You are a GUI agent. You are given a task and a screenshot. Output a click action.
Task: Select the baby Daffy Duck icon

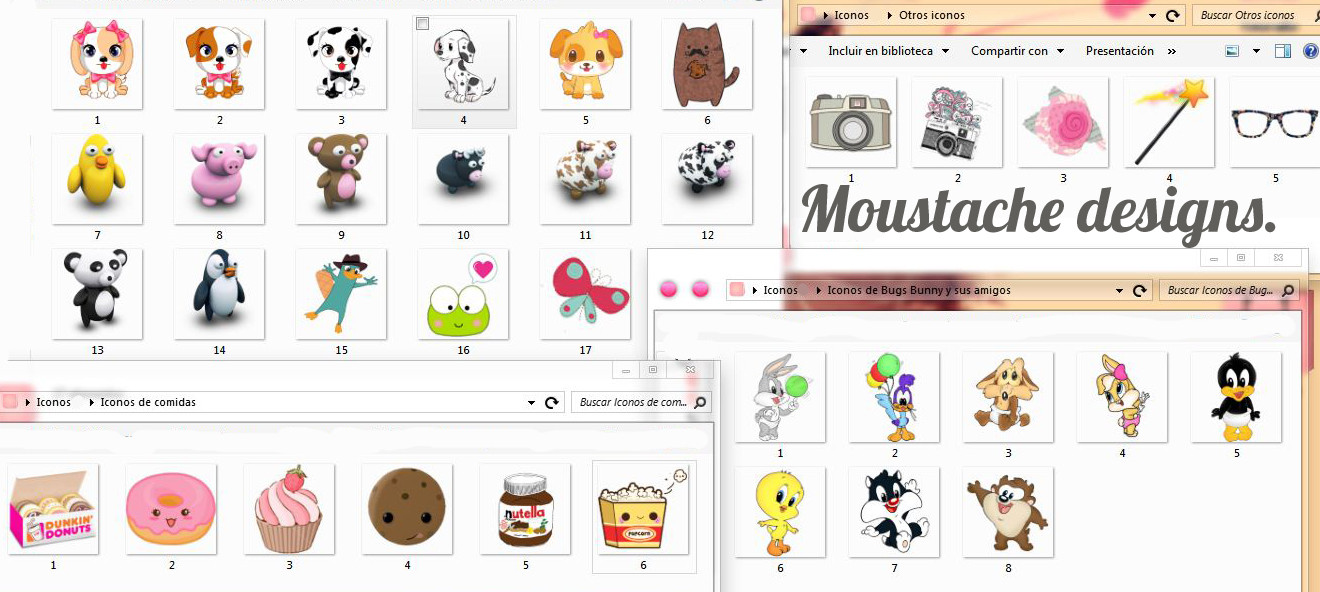[x=1236, y=397]
